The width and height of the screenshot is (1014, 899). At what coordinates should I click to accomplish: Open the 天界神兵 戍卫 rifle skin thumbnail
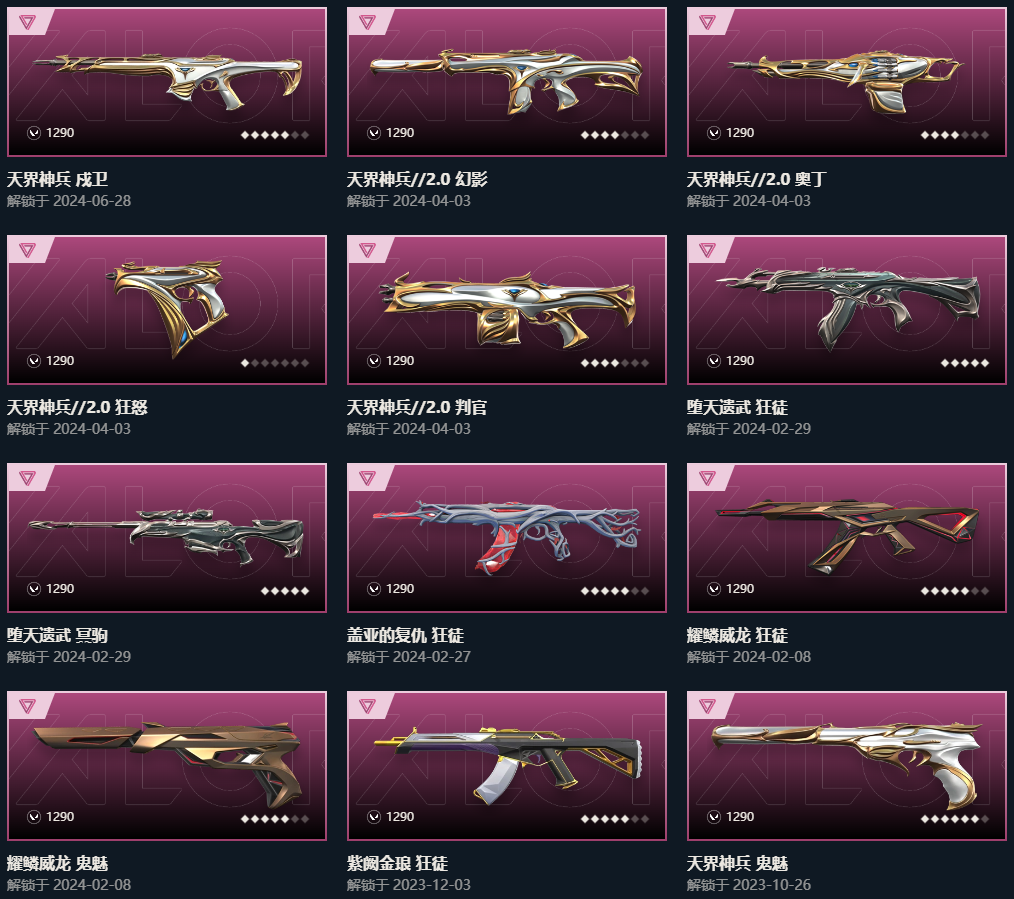(x=167, y=81)
